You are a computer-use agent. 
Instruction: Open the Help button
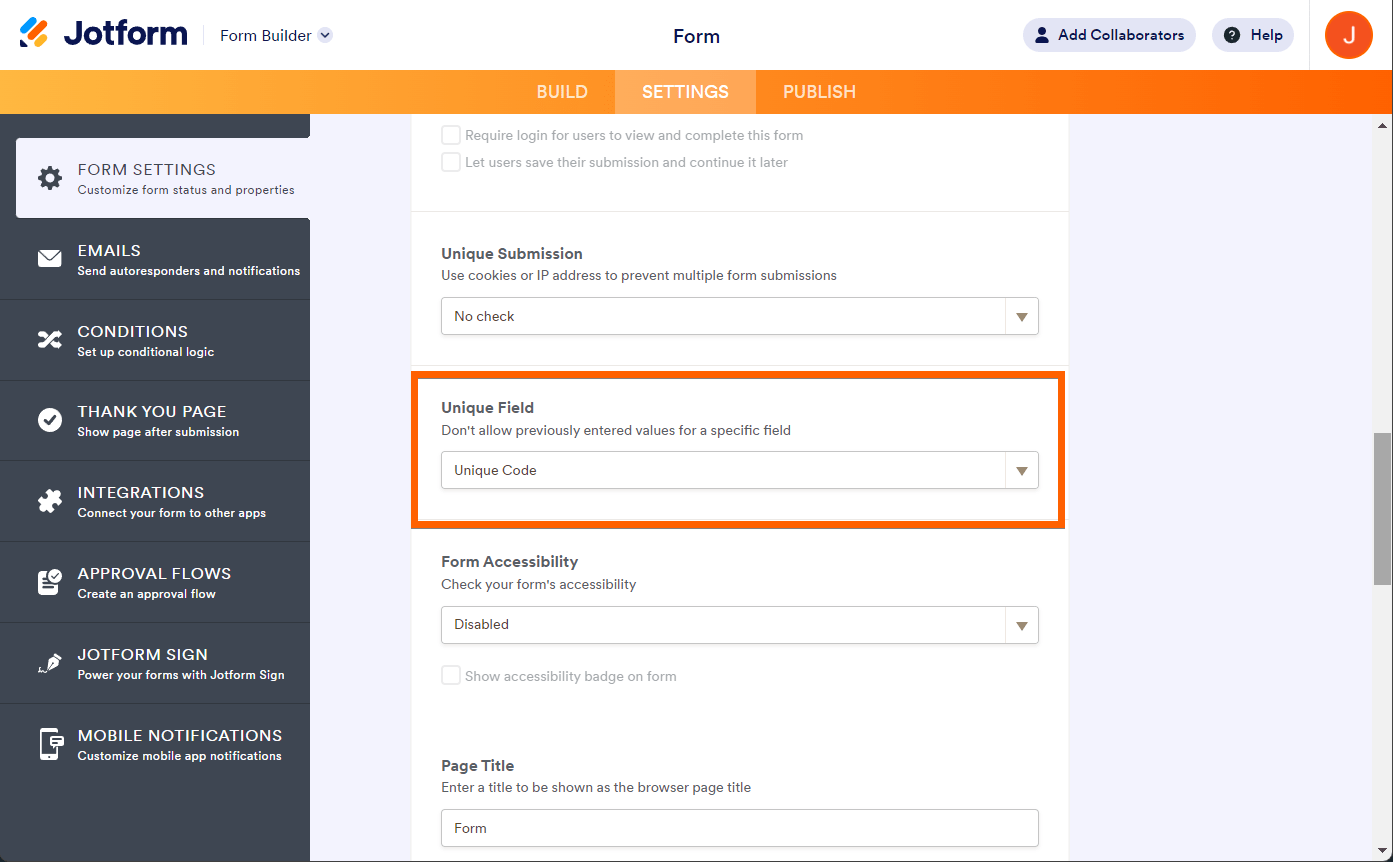point(1253,35)
